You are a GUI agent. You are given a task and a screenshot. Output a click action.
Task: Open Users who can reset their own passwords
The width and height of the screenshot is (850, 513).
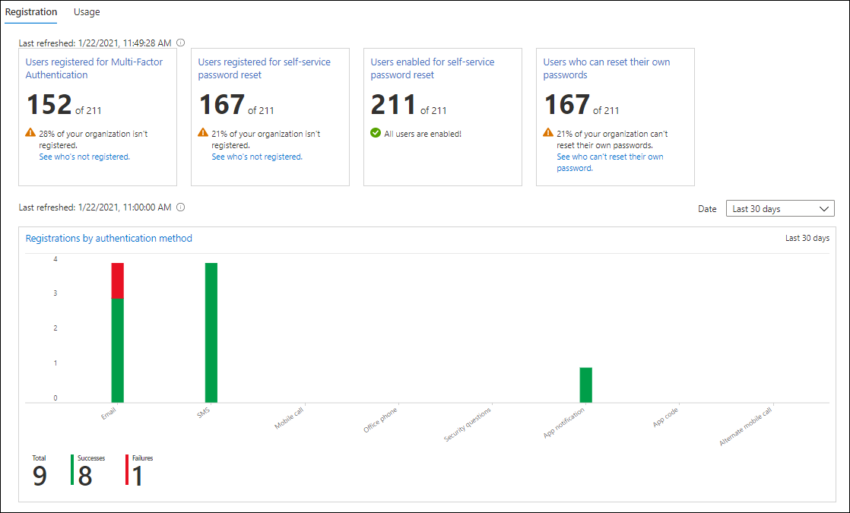tap(606, 68)
